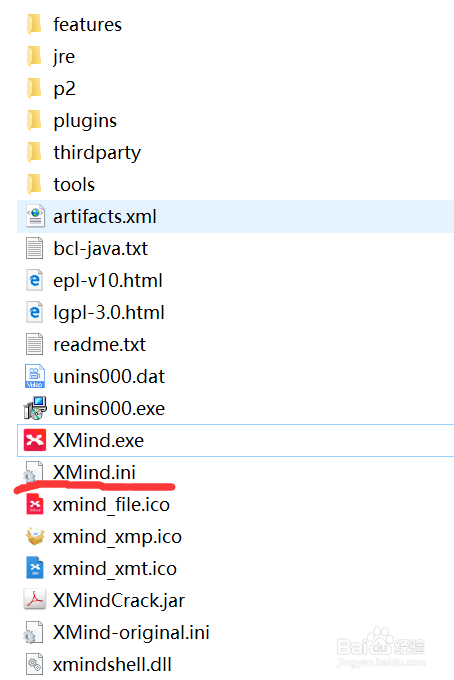The width and height of the screenshot is (454, 680).
Task: Select the thirdparty folder icon
Action: pyautogui.click(x=34, y=153)
